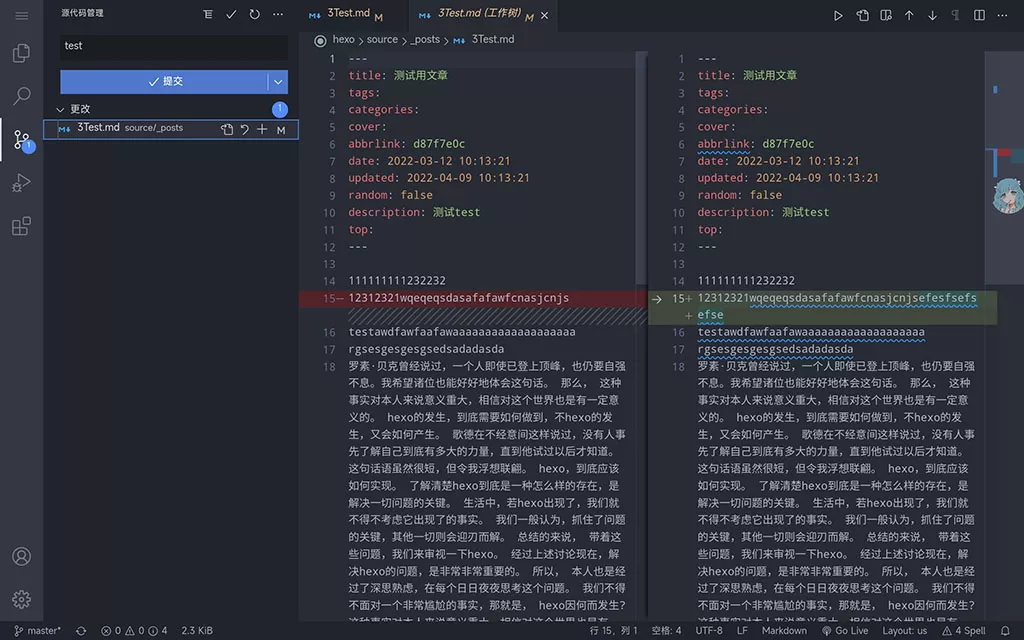1024x640 pixels.
Task: Go to next change arrow
Action: [933, 15]
